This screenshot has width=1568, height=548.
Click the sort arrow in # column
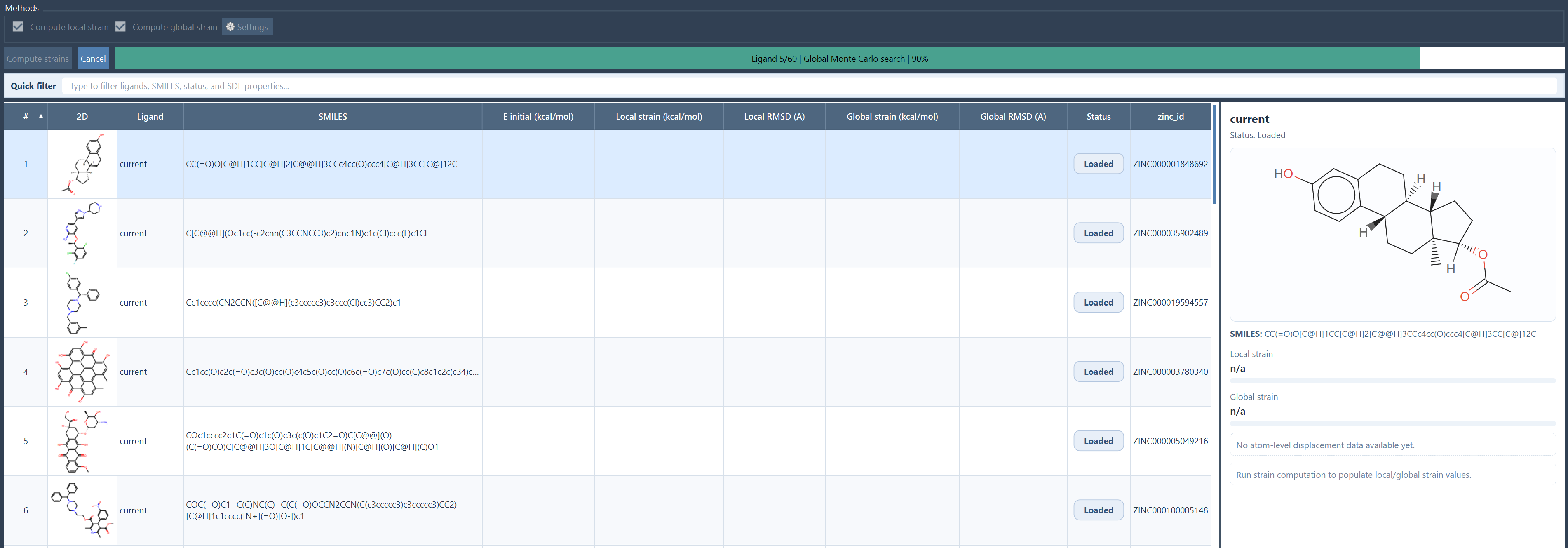[41, 116]
